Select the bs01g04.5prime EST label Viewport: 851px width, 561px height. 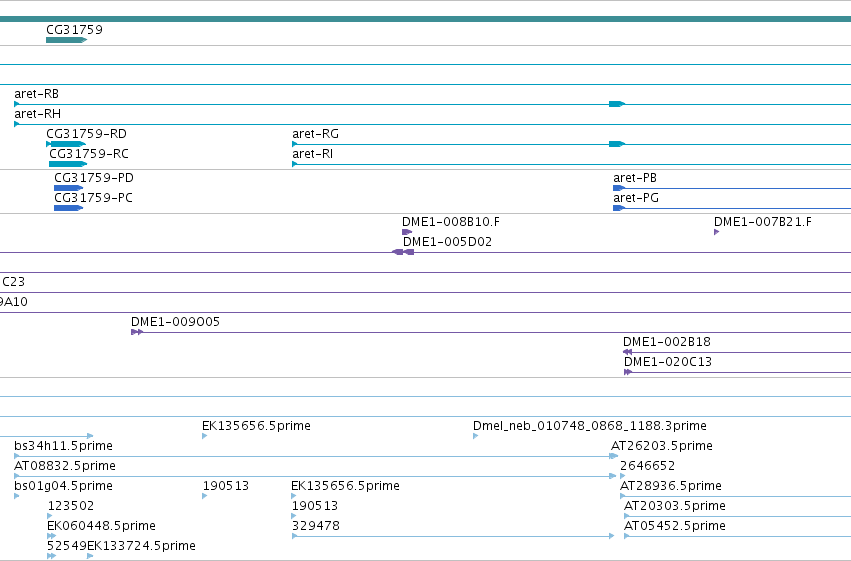[63, 486]
